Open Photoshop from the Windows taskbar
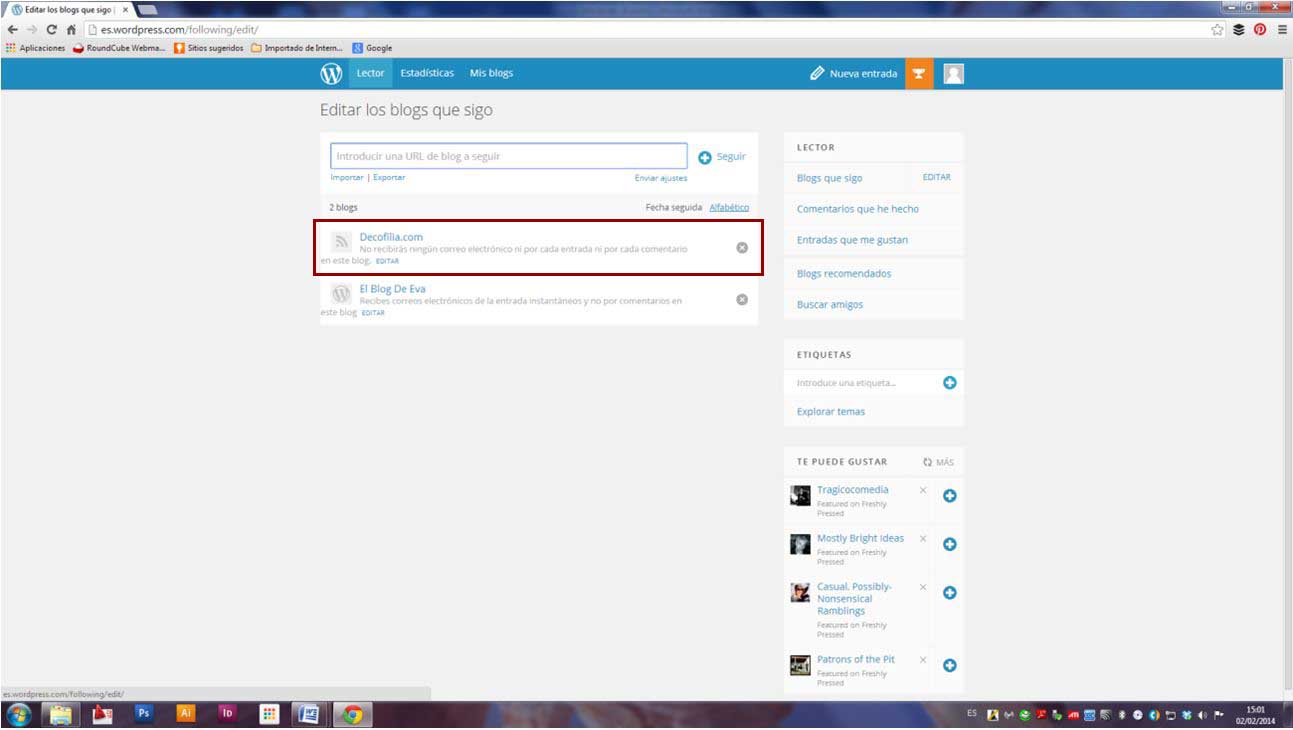The image size is (1293, 730). coord(144,714)
